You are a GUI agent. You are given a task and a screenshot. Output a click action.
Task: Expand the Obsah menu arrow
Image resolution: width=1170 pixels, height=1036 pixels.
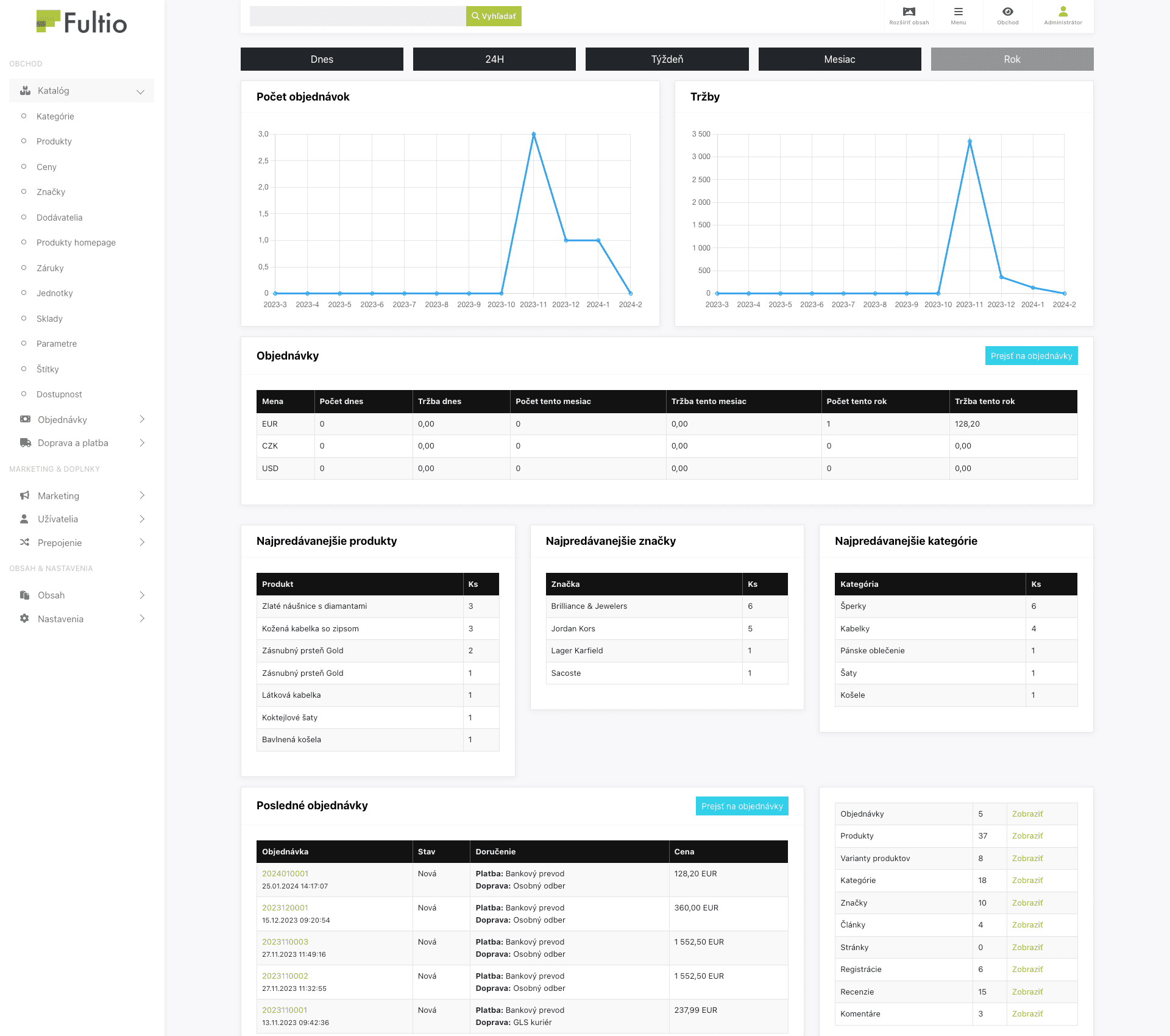click(x=141, y=595)
